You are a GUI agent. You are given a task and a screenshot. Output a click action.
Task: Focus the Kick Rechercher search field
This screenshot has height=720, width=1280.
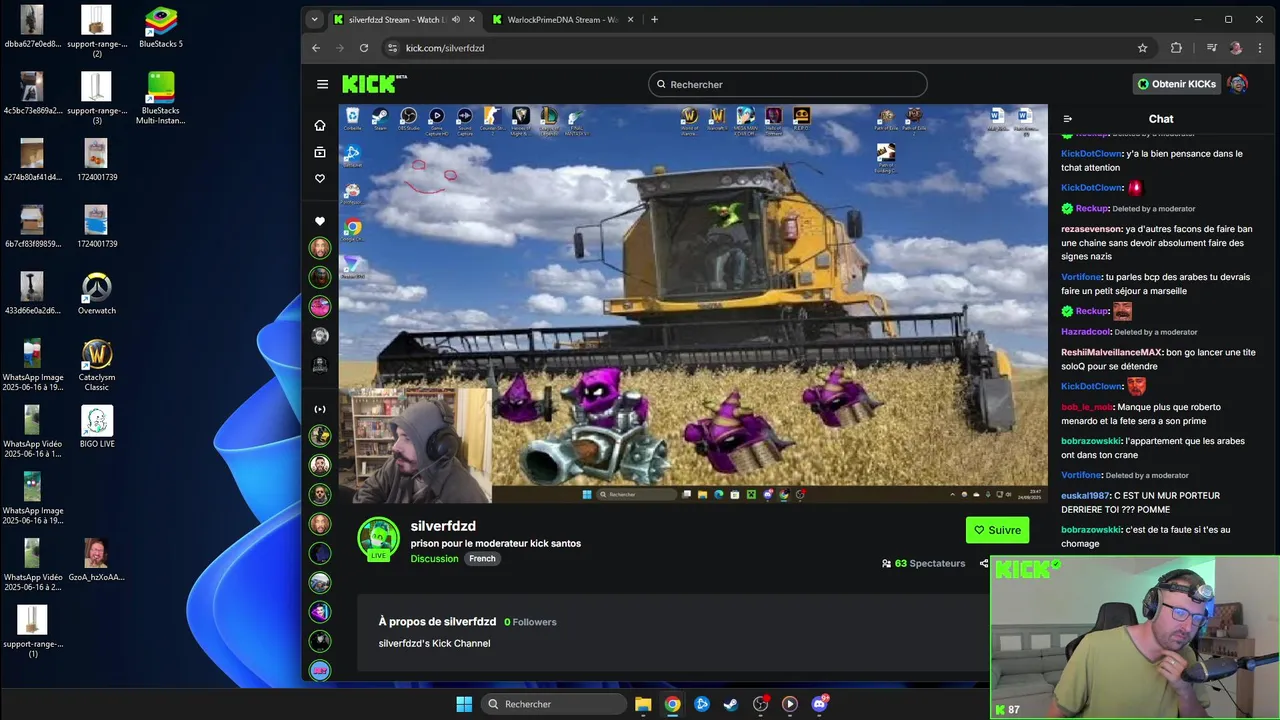tap(787, 84)
